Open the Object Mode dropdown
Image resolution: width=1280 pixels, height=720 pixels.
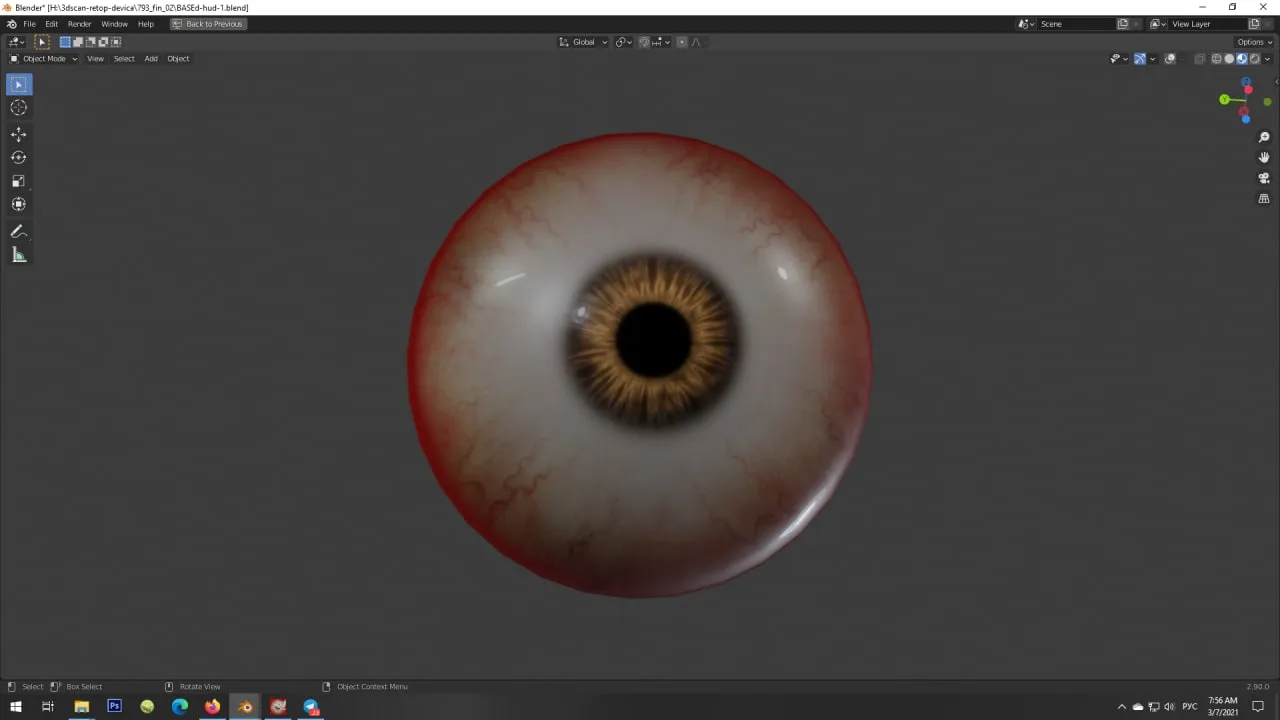tap(44, 59)
